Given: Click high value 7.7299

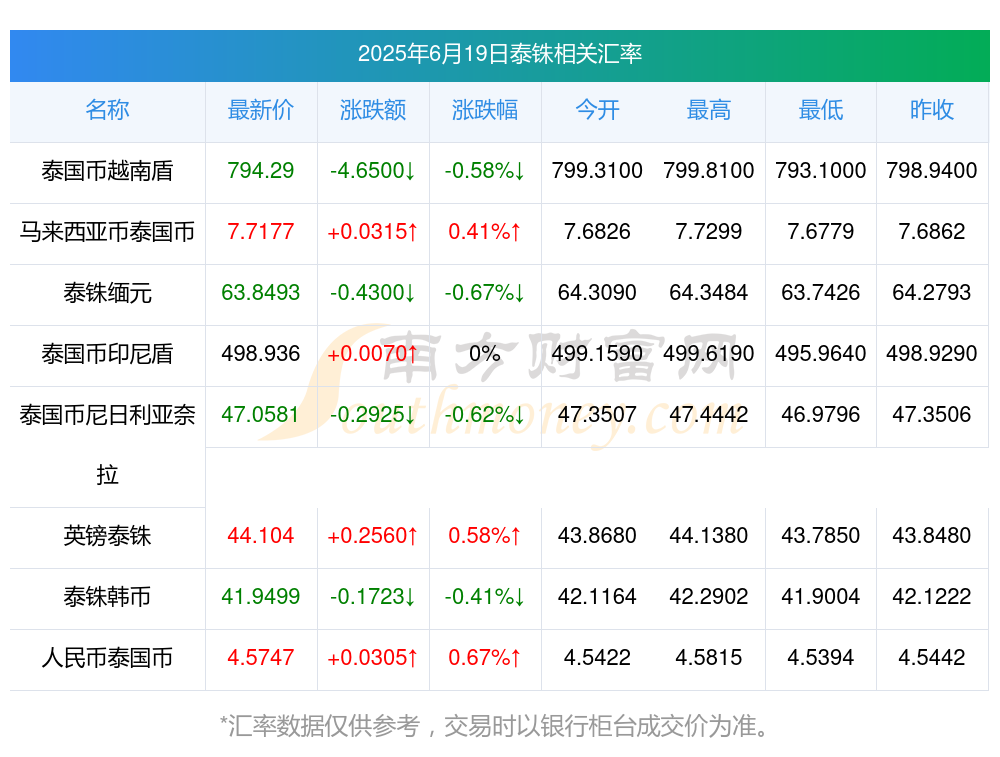Looking at the screenshot, I should tap(709, 232).
